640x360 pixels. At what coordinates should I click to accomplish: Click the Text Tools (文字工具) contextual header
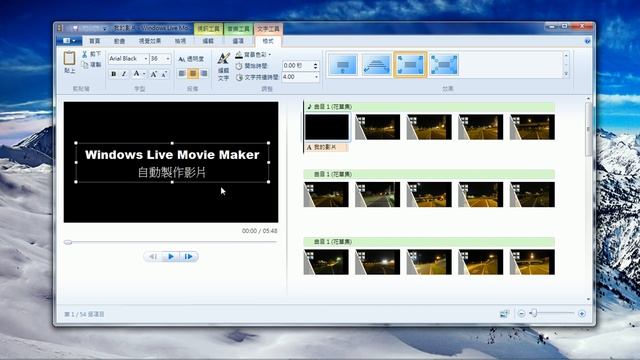click(268, 29)
